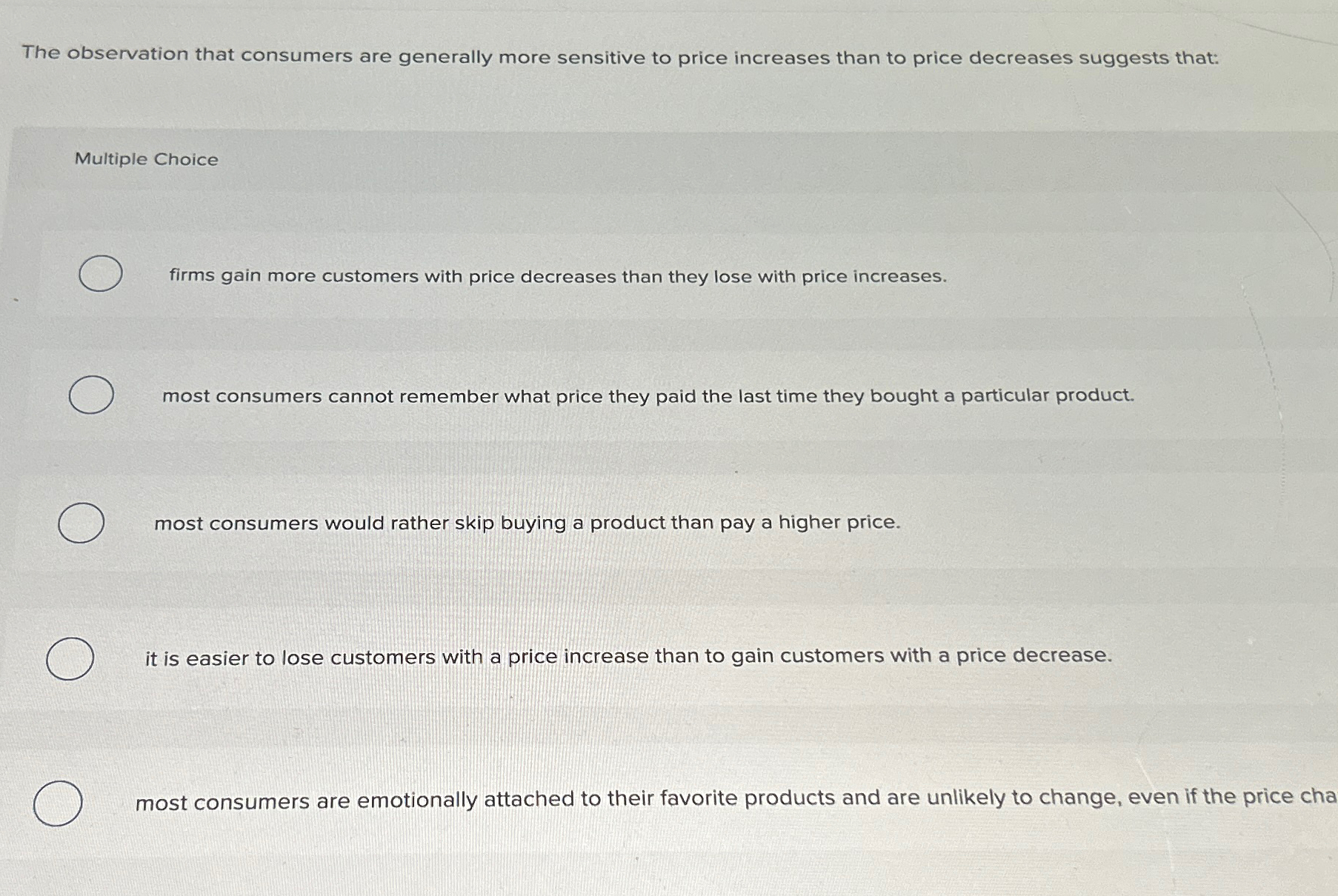Click the answer about firms gaining more customers
The image size is (1338, 896).
[557, 277]
